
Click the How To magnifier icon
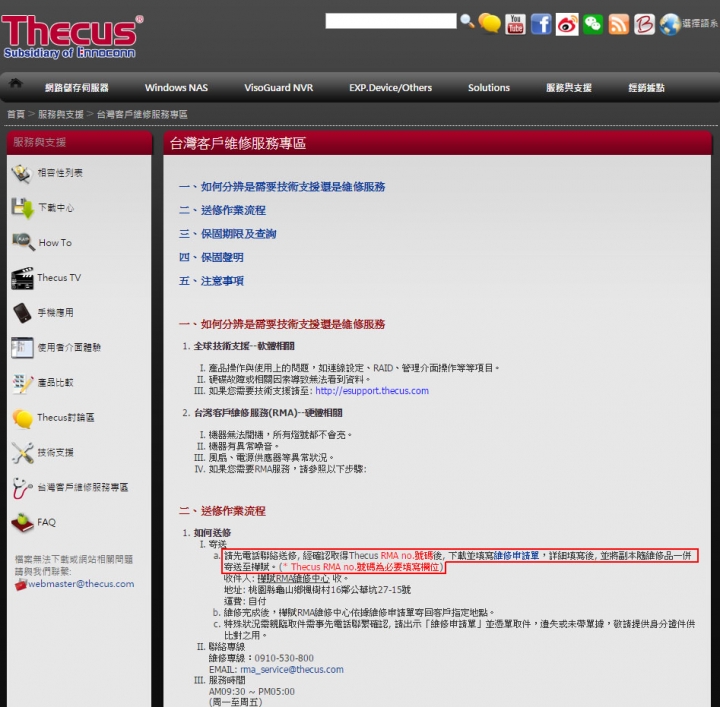[x=23, y=242]
